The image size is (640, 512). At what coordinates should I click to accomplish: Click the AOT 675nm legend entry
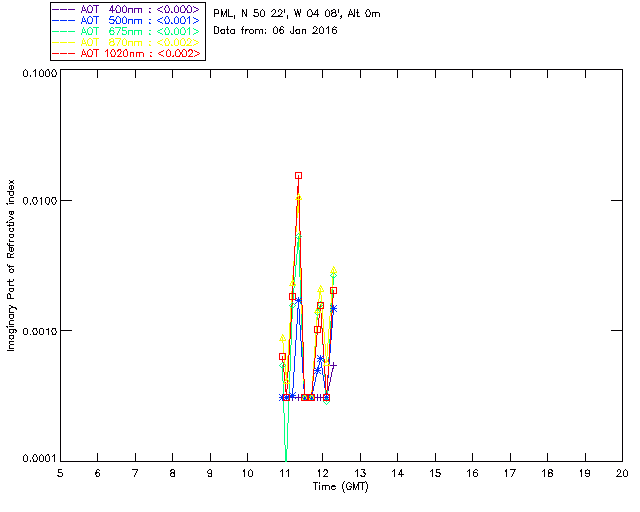pos(126,31)
